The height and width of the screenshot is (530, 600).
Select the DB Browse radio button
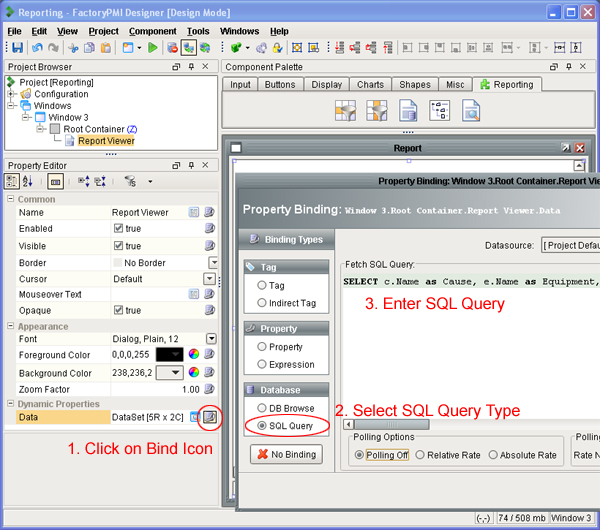coord(262,408)
